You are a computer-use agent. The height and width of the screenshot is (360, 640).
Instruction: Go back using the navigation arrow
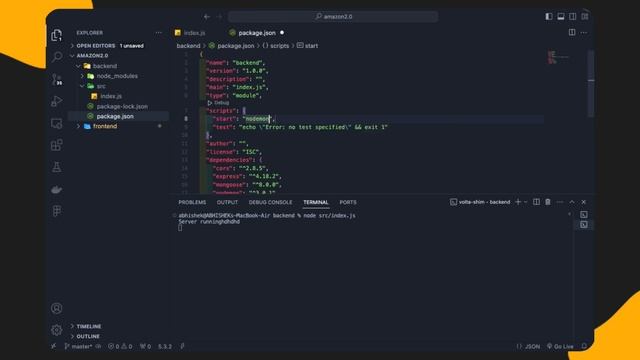[x=207, y=17]
